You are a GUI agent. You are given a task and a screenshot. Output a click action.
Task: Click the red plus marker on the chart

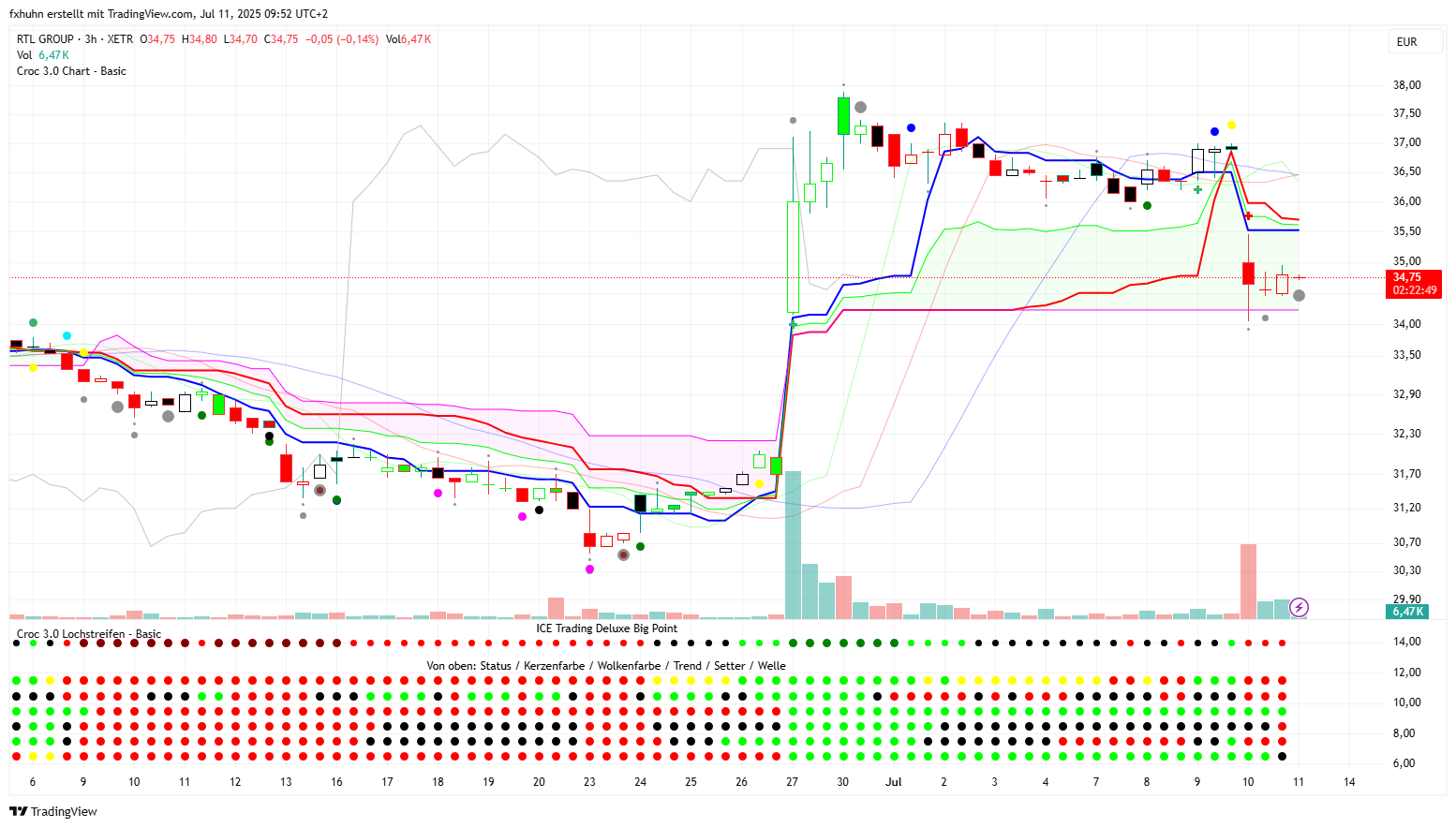pyautogui.click(x=1248, y=215)
